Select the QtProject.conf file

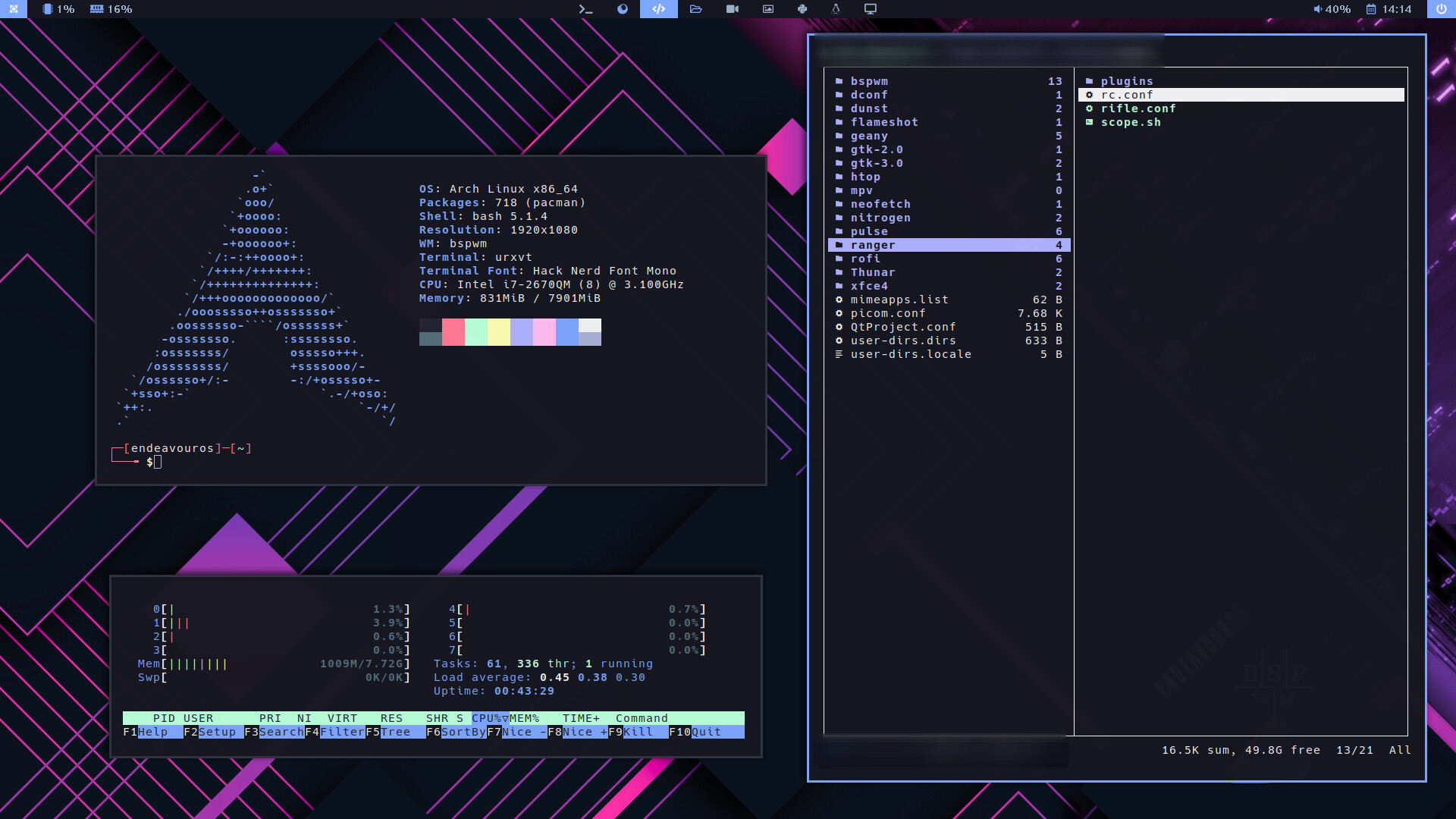949,327
